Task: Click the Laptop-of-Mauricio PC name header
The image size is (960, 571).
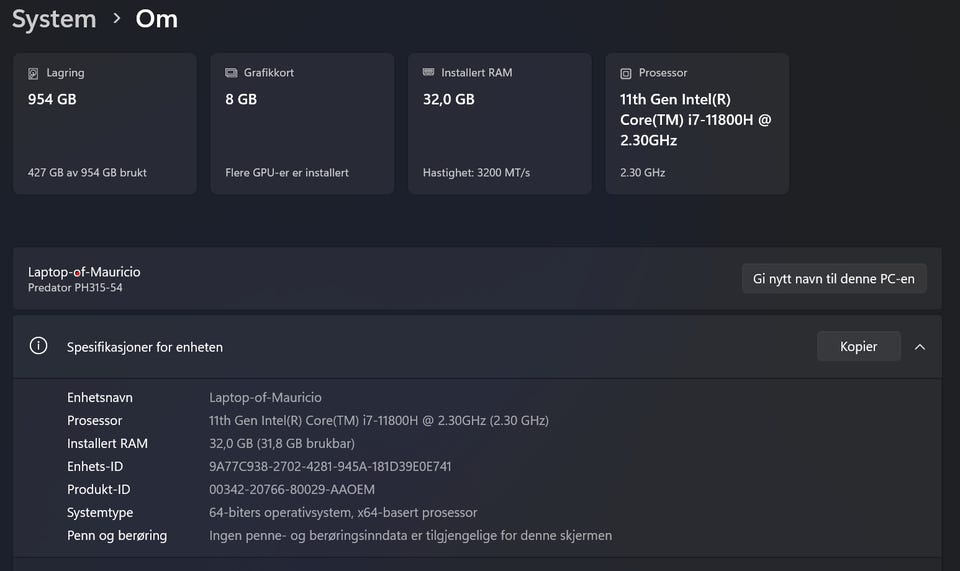Action: pos(84,272)
